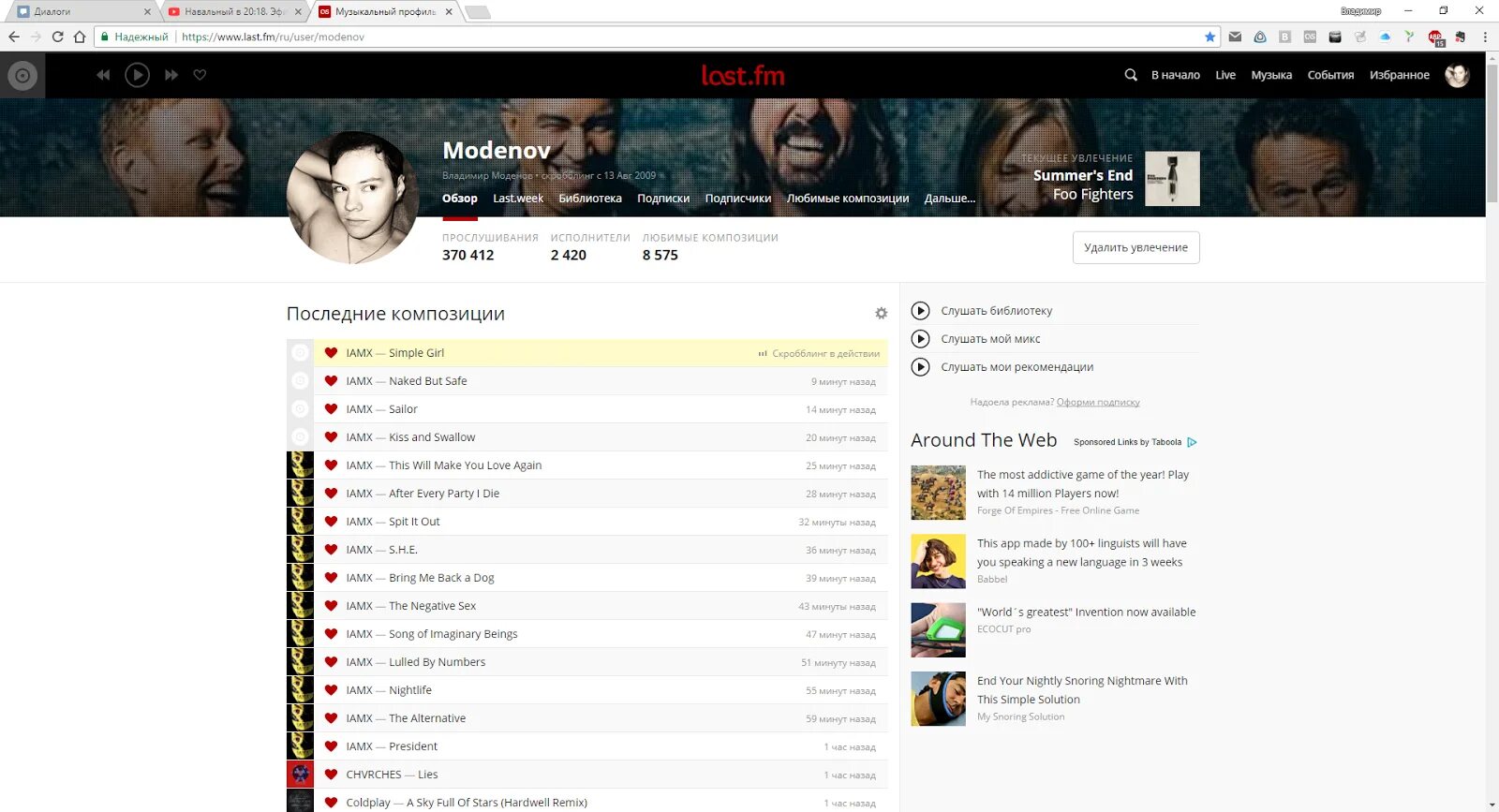Open События in the top menu
Screen dimensions: 1499x812
[x=1330, y=75]
